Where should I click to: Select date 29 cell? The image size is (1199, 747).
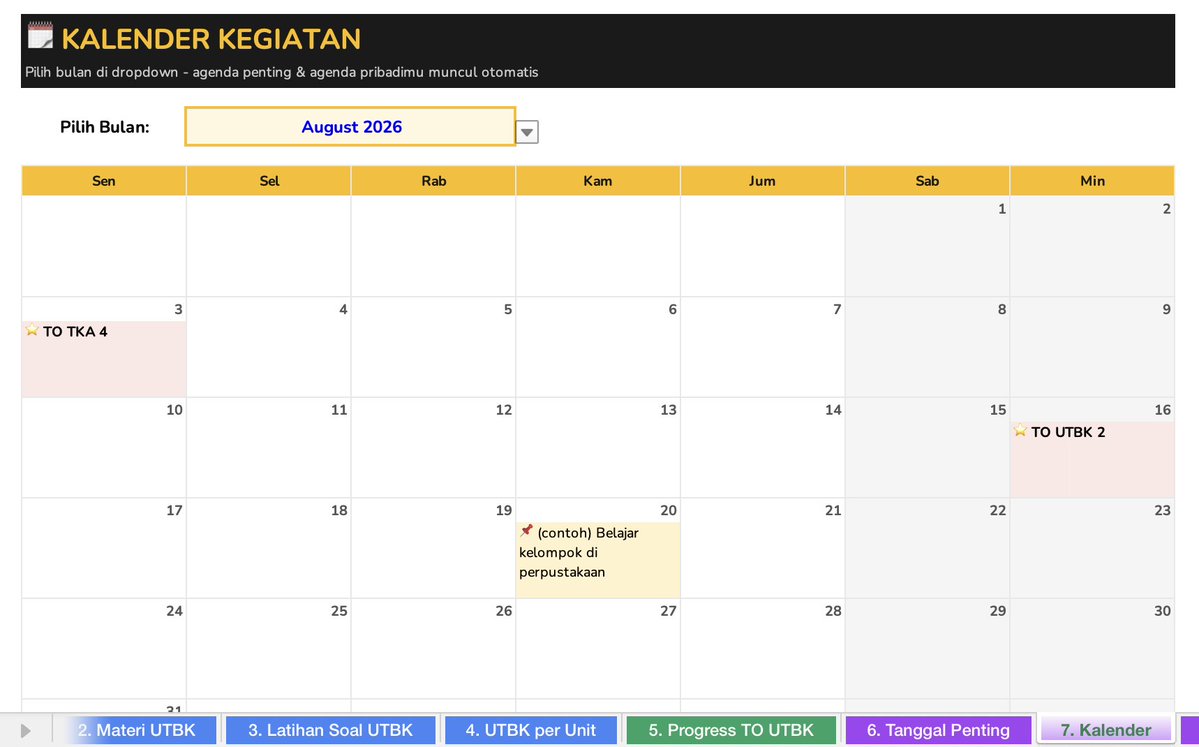point(928,648)
